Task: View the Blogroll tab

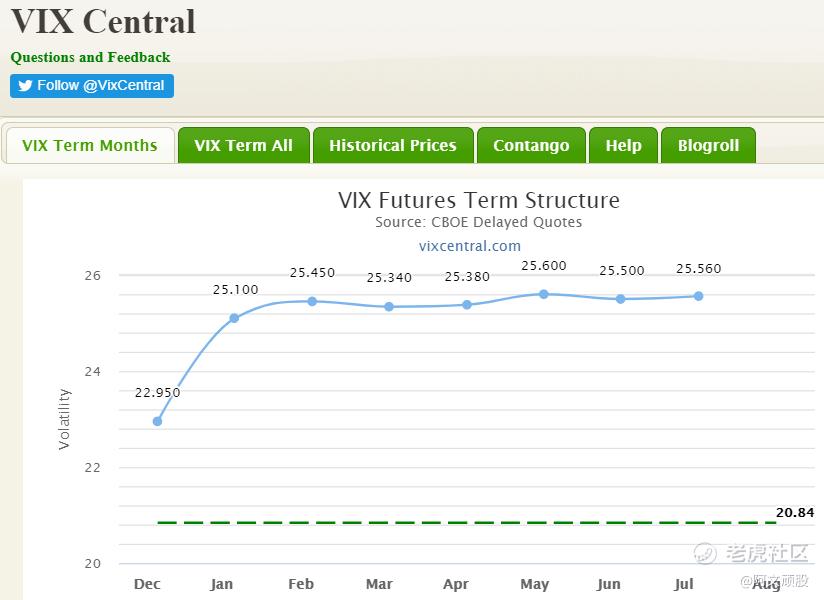Action: click(x=708, y=145)
